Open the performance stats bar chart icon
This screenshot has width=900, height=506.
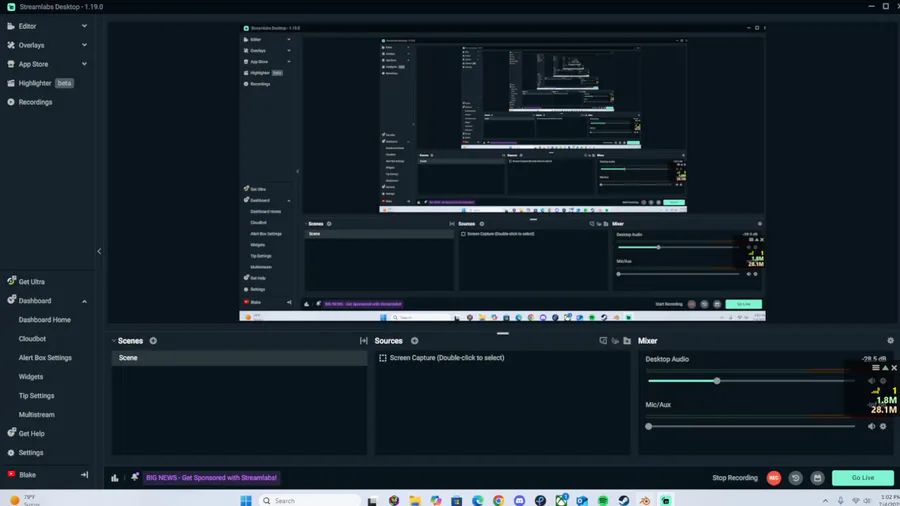pos(115,477)
